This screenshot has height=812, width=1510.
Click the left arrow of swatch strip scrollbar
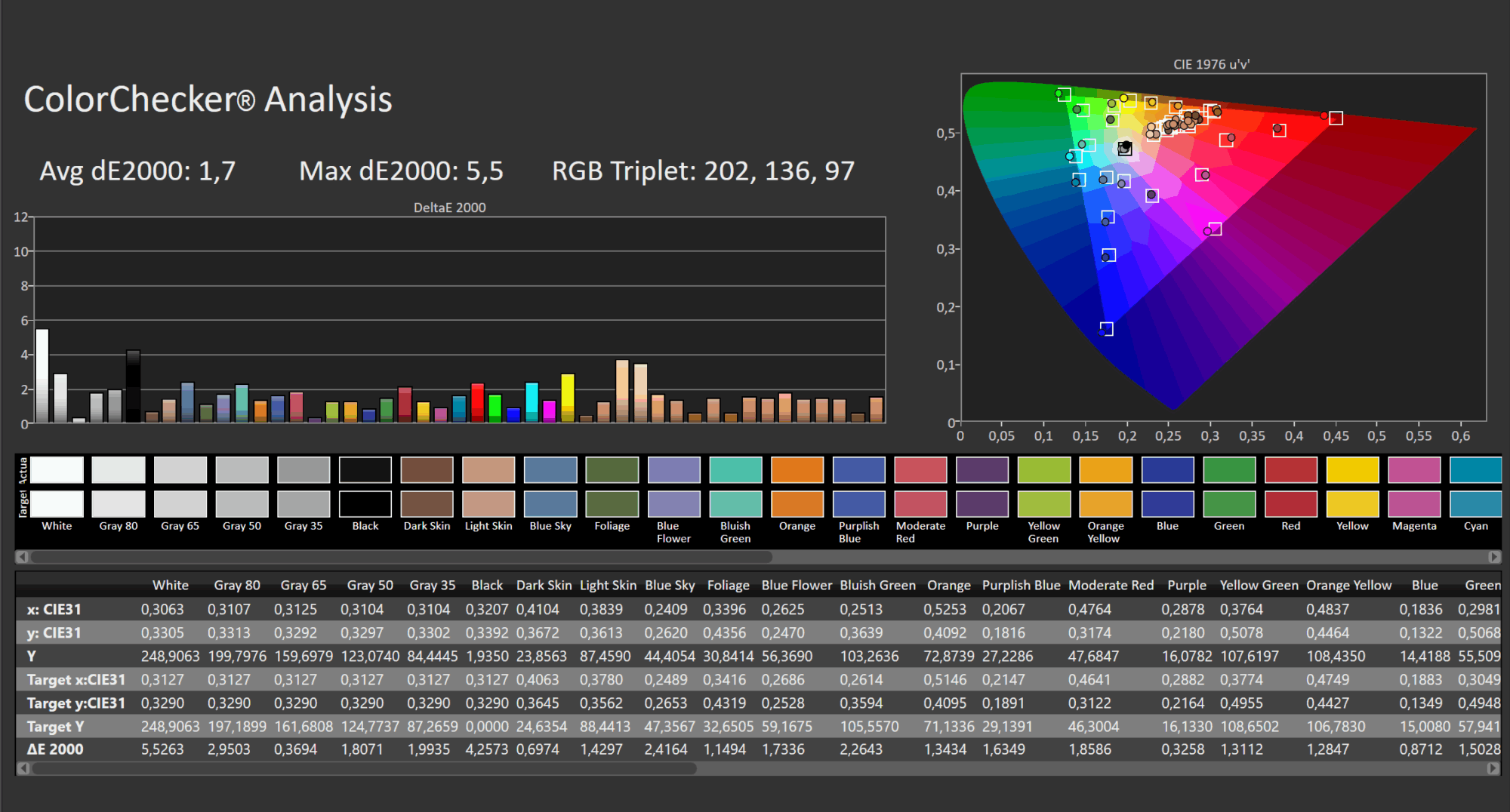22,557
